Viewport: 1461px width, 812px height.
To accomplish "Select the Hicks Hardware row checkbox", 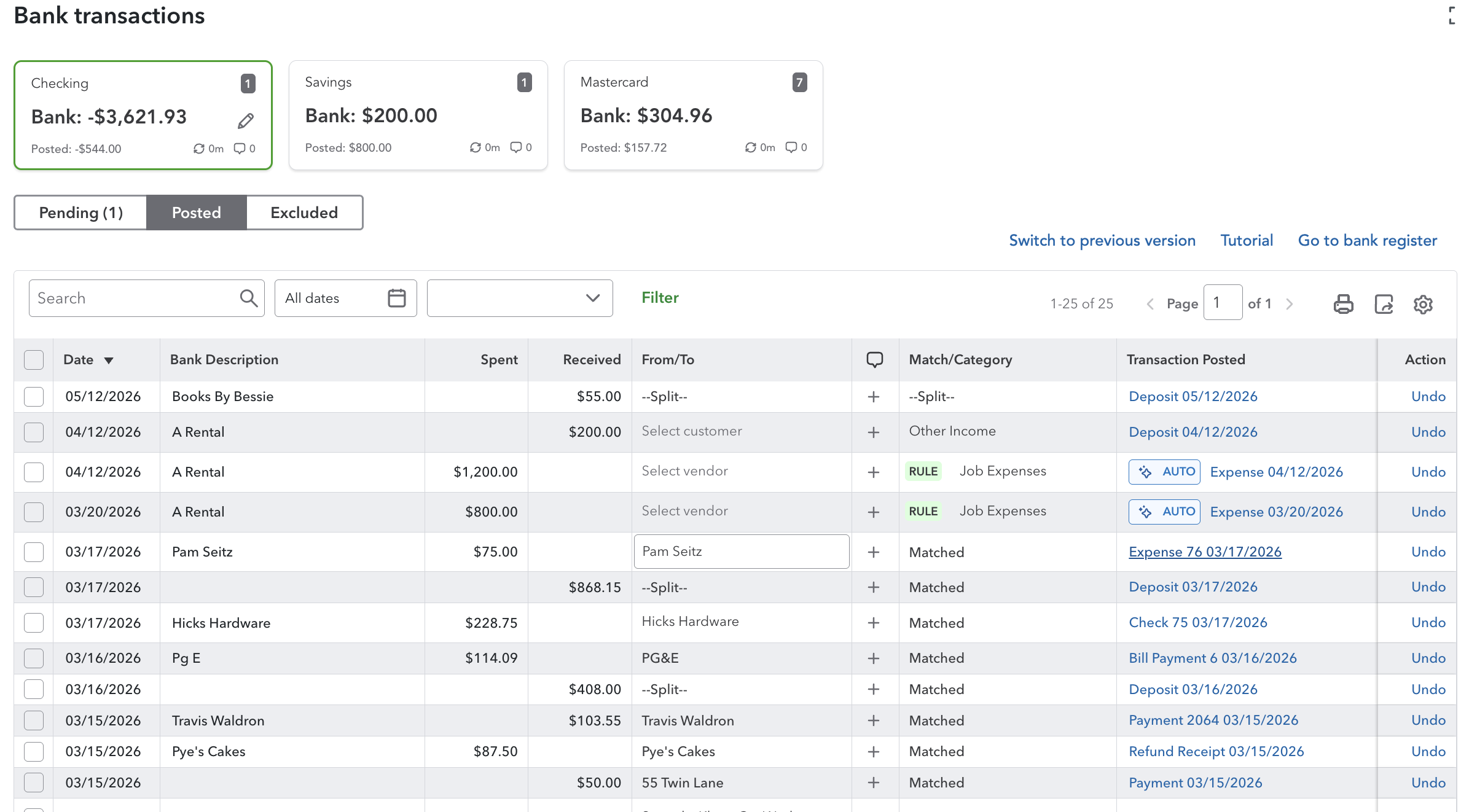I will coord(34,623).
